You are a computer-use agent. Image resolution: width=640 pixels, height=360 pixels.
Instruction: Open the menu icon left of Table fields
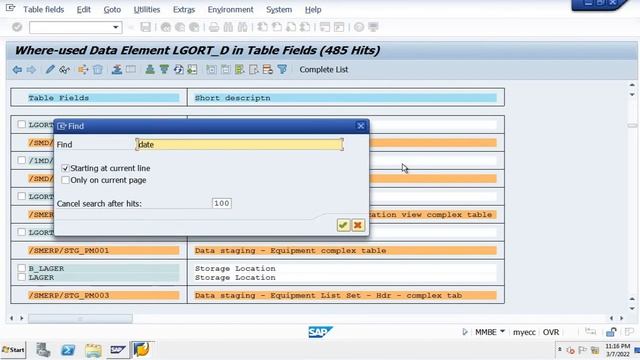(10, 8)
